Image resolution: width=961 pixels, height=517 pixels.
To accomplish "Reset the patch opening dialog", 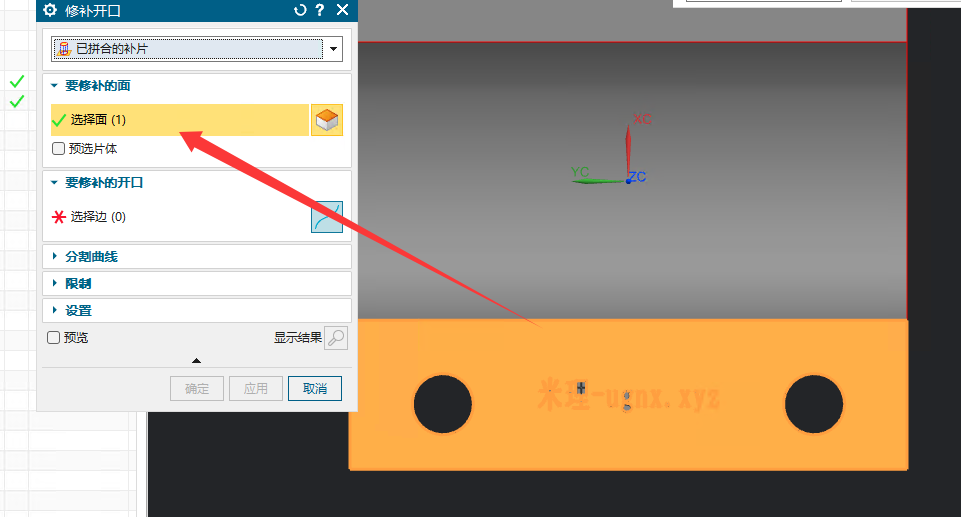I will click(x=299, y=10).
